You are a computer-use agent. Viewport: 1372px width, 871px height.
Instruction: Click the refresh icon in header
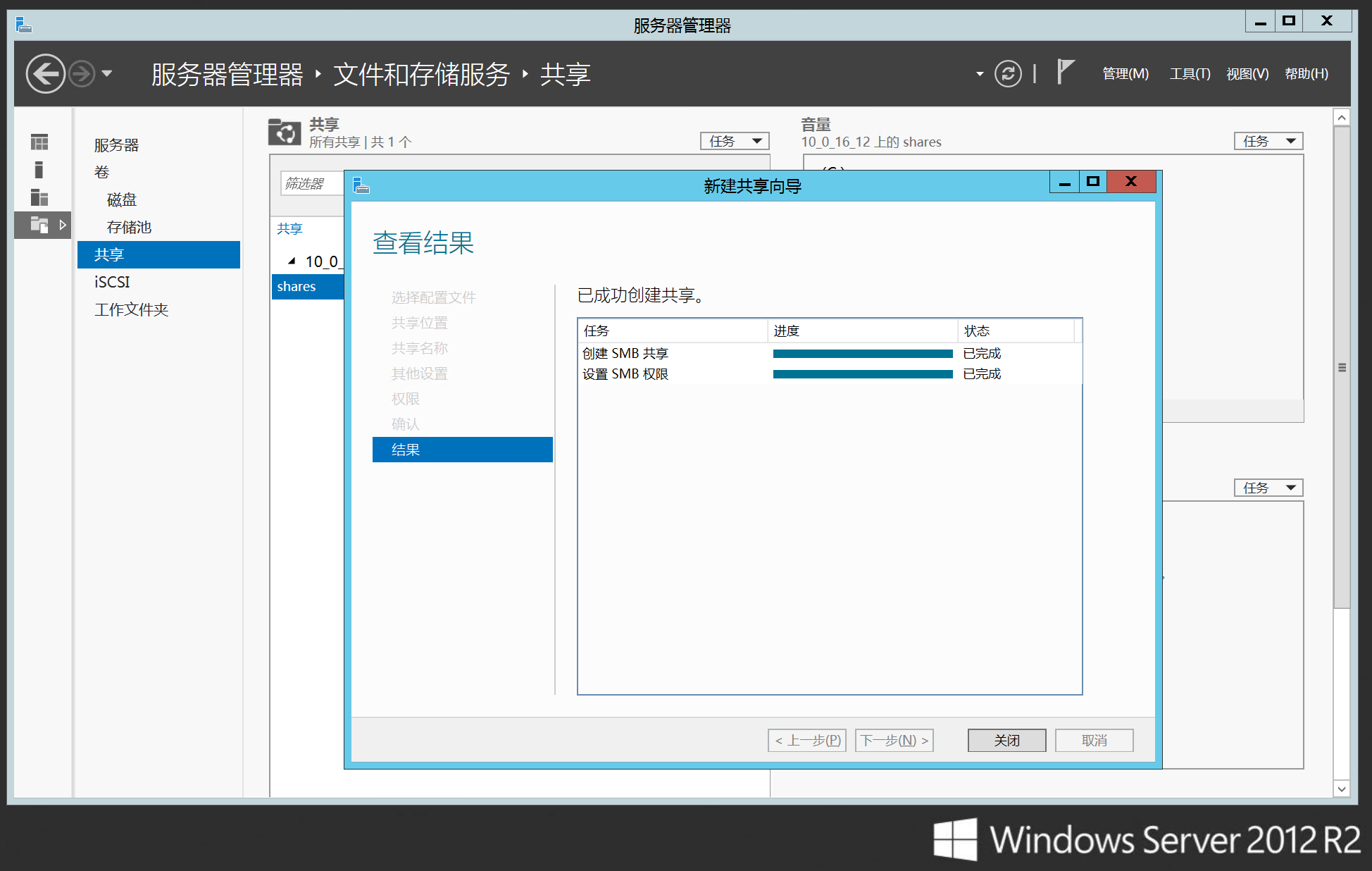[x=1008, y=73]
